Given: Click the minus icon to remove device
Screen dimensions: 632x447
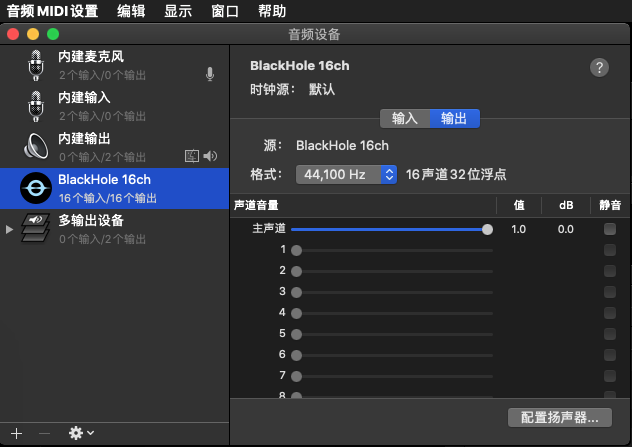Looking at the screenshot, I should click(x=43, y=433).
